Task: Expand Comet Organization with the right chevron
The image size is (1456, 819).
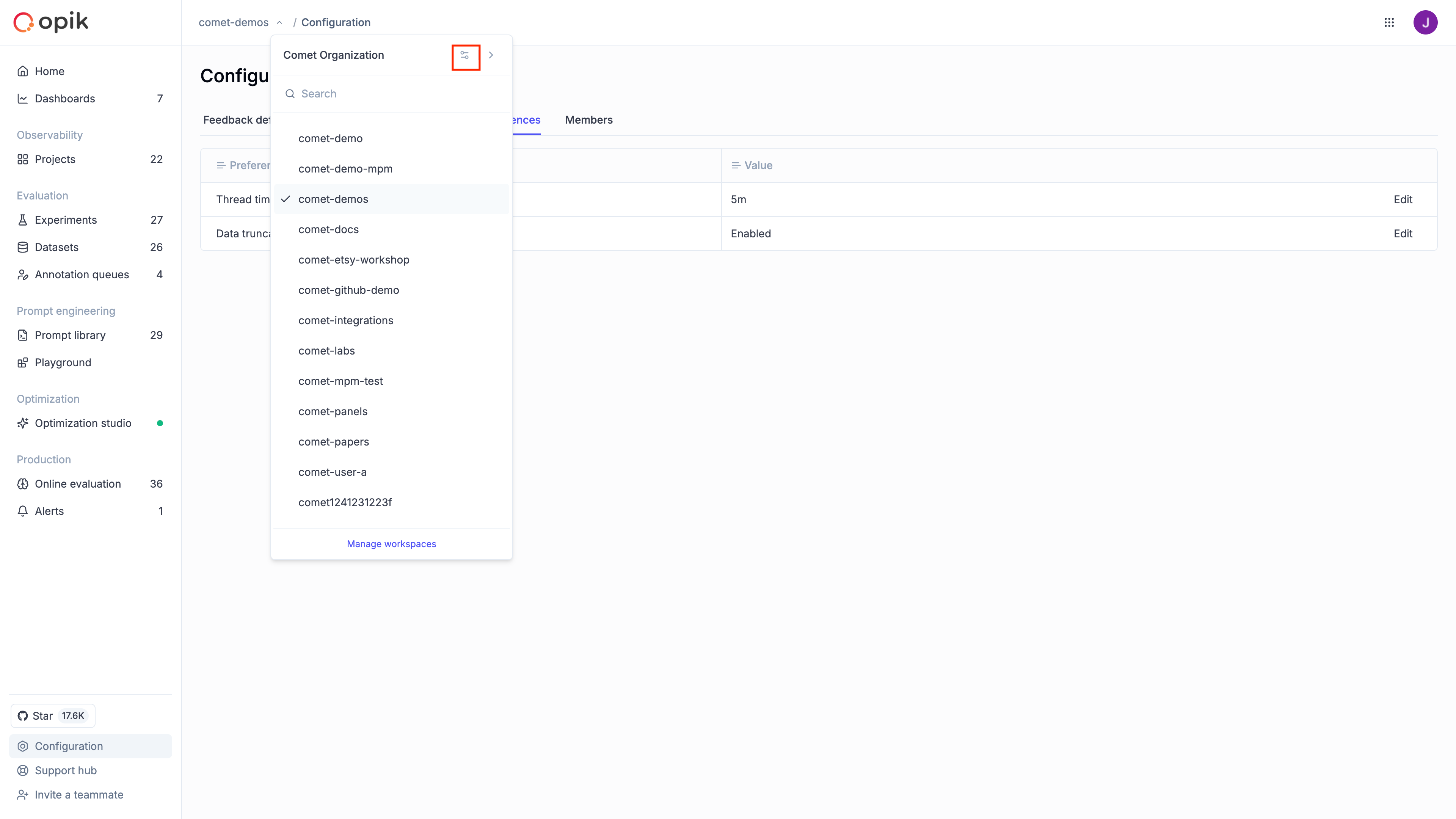Action: point(491,55)
